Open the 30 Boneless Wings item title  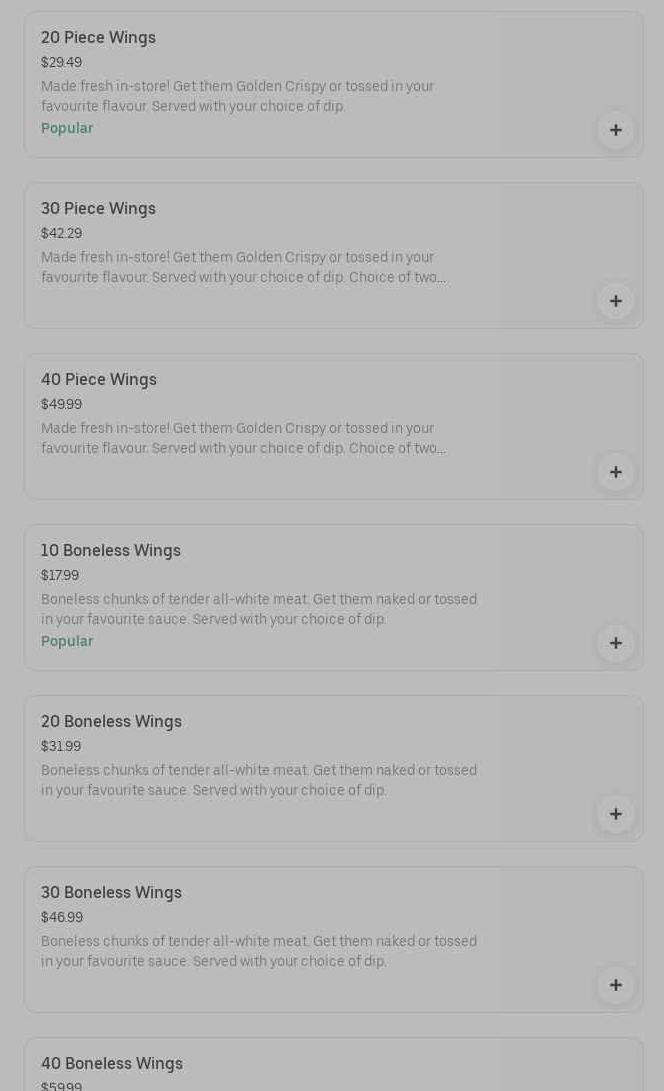(111, 893)
